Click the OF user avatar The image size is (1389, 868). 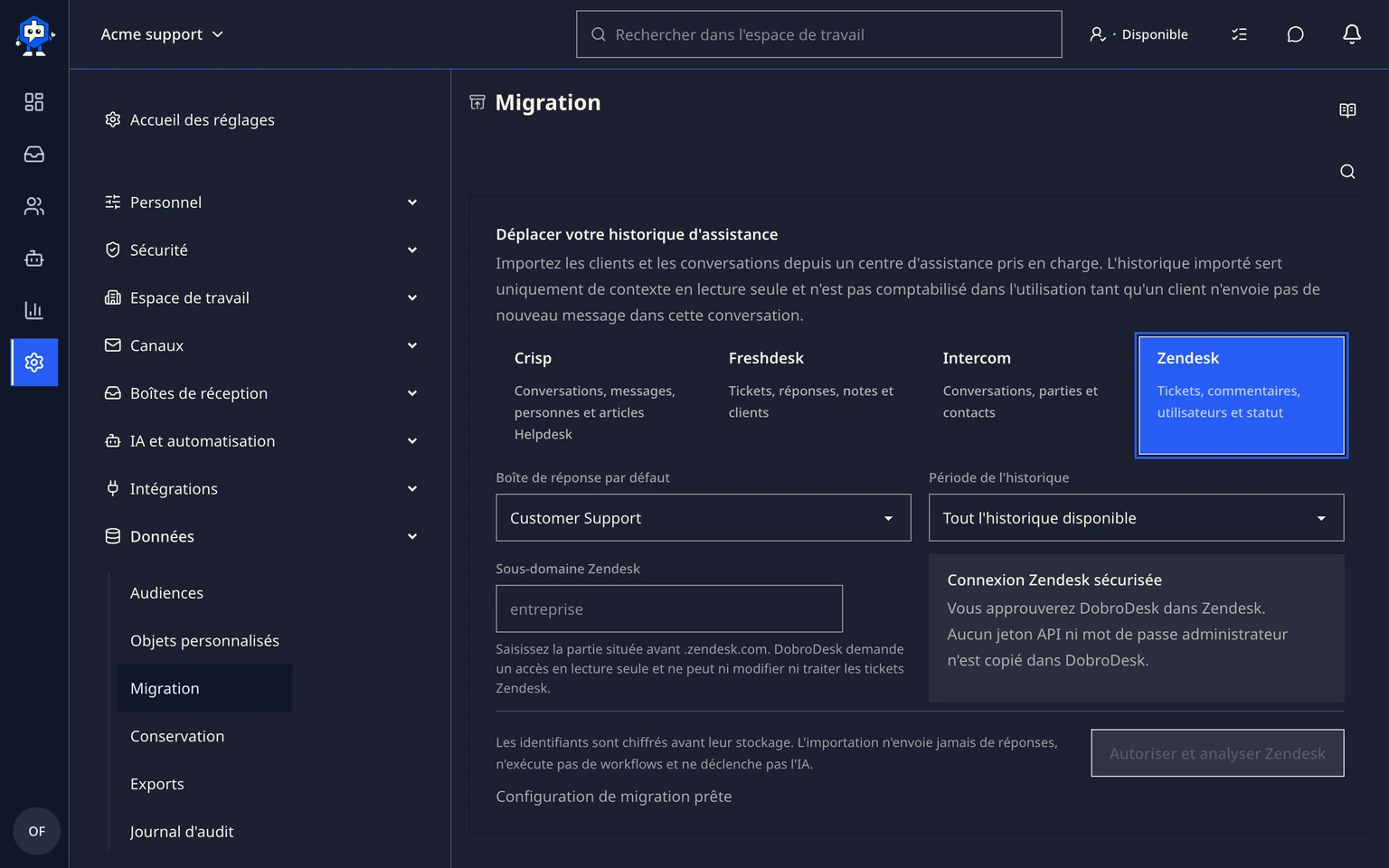click(x=37, y=831)
